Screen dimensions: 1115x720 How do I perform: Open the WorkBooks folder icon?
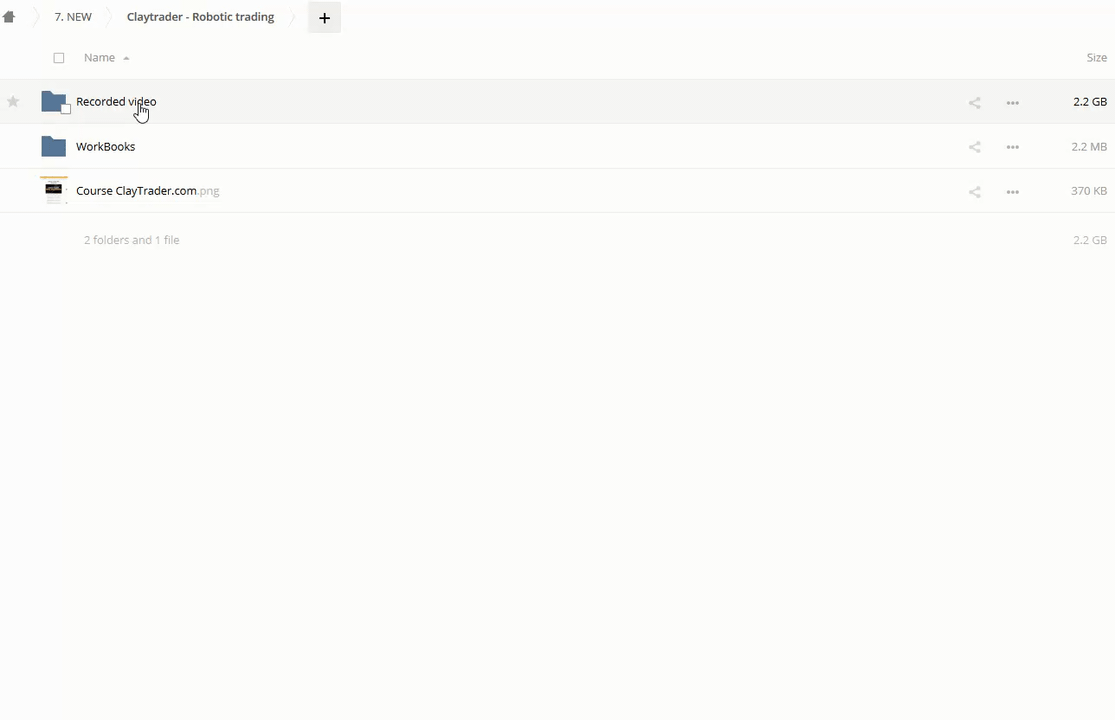click(53, 146)
